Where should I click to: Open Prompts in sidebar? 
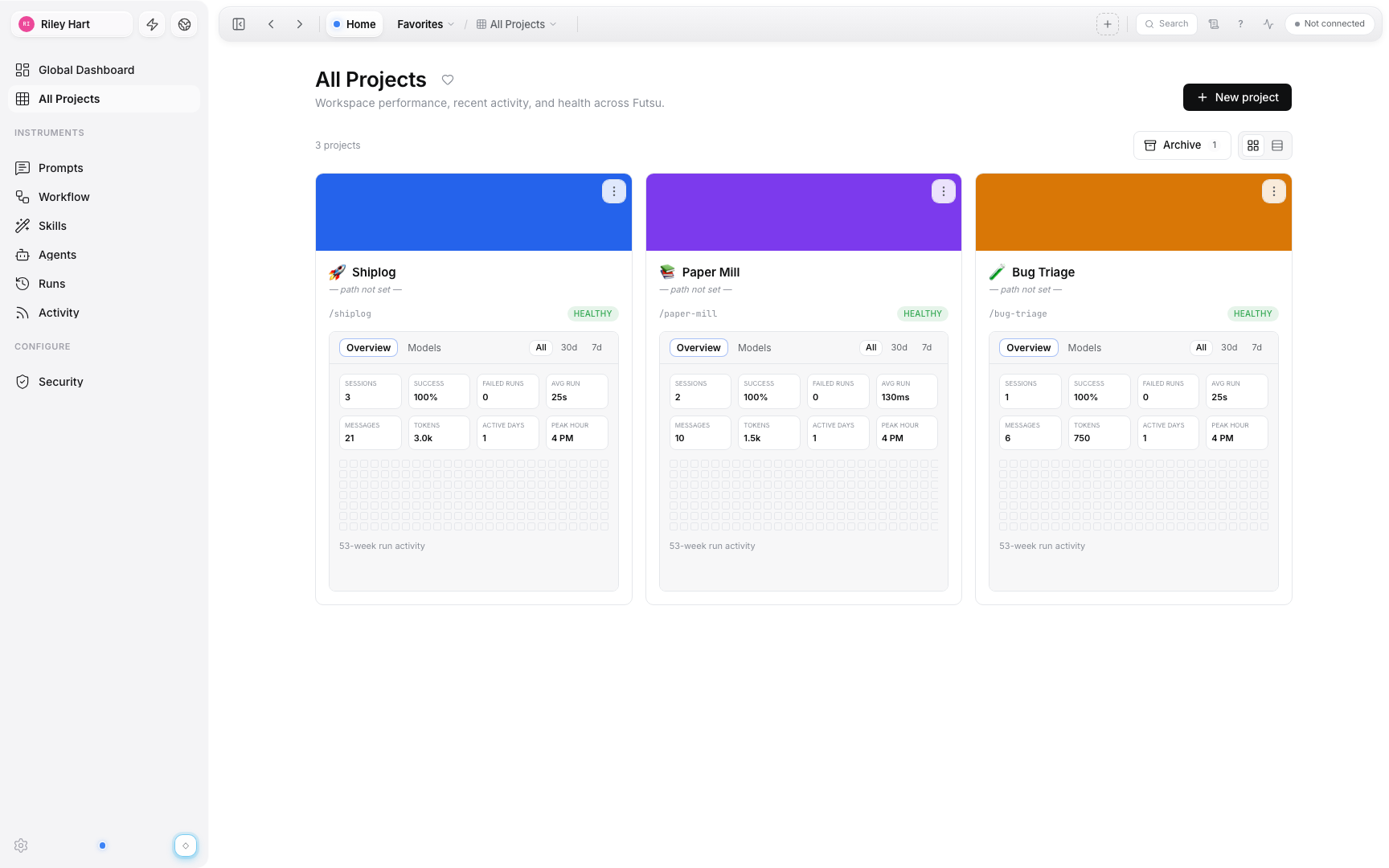tap(104, 168)
